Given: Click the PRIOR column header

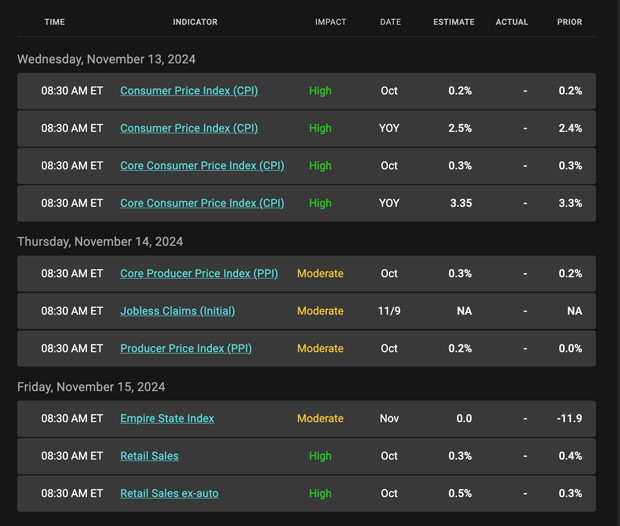Looking at the screenshot, I should 569,22.
